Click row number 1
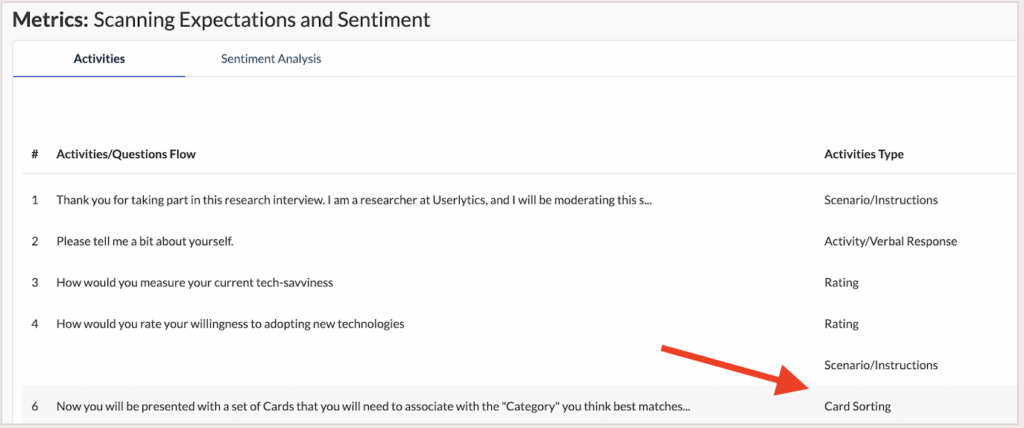Image resolution: width=1024 pixels, height=428 pixels. pos(35,200)
